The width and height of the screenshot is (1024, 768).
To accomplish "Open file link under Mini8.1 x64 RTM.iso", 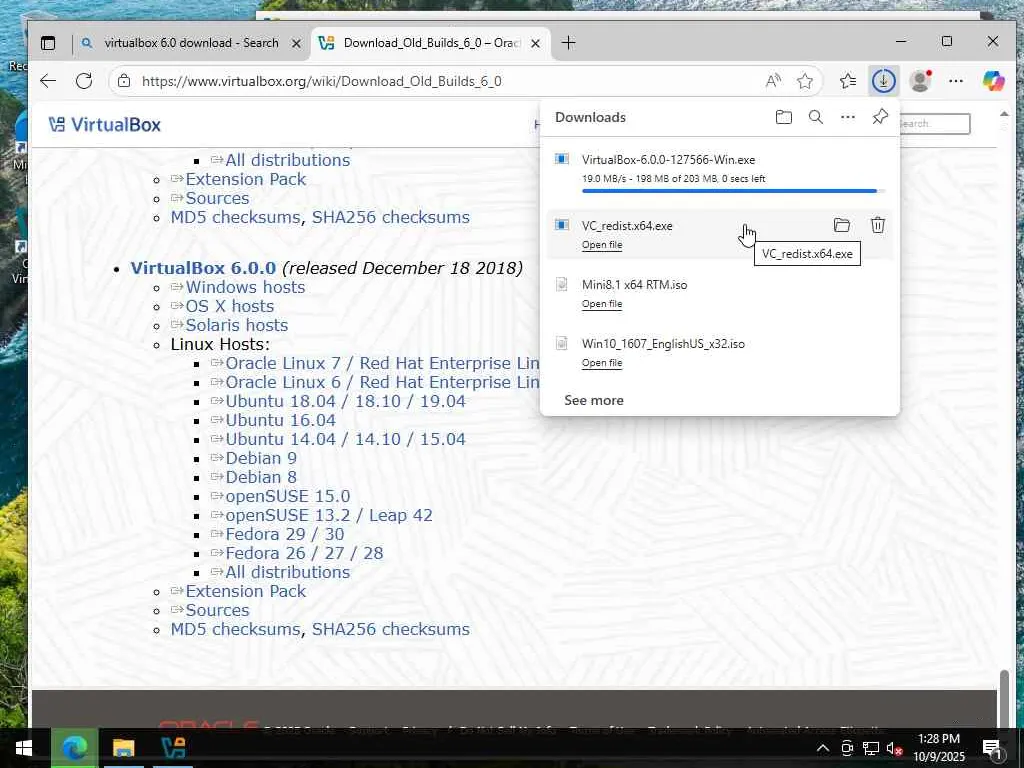I will pos(601,304).
